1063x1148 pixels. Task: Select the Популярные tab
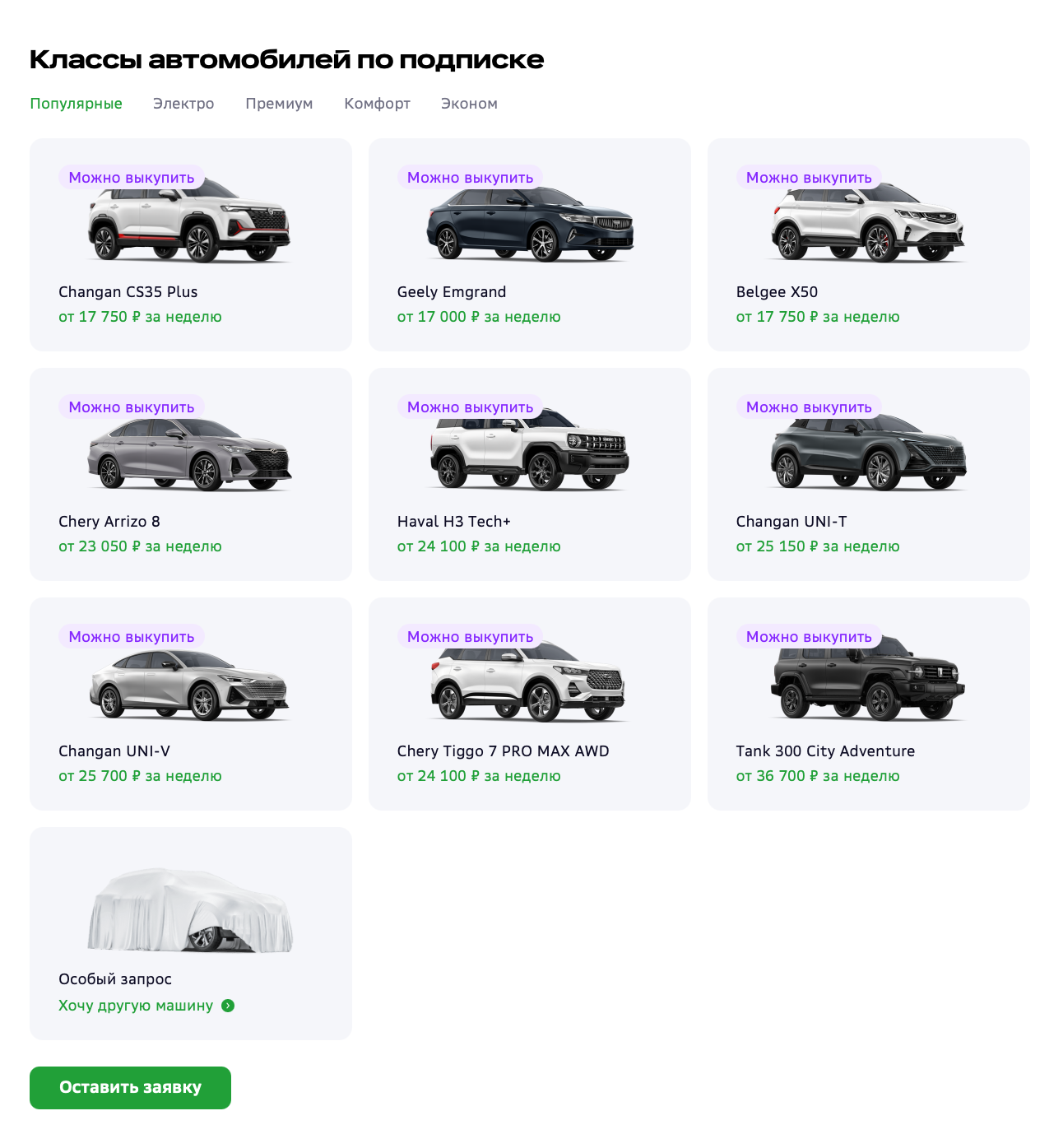[76, 103]
